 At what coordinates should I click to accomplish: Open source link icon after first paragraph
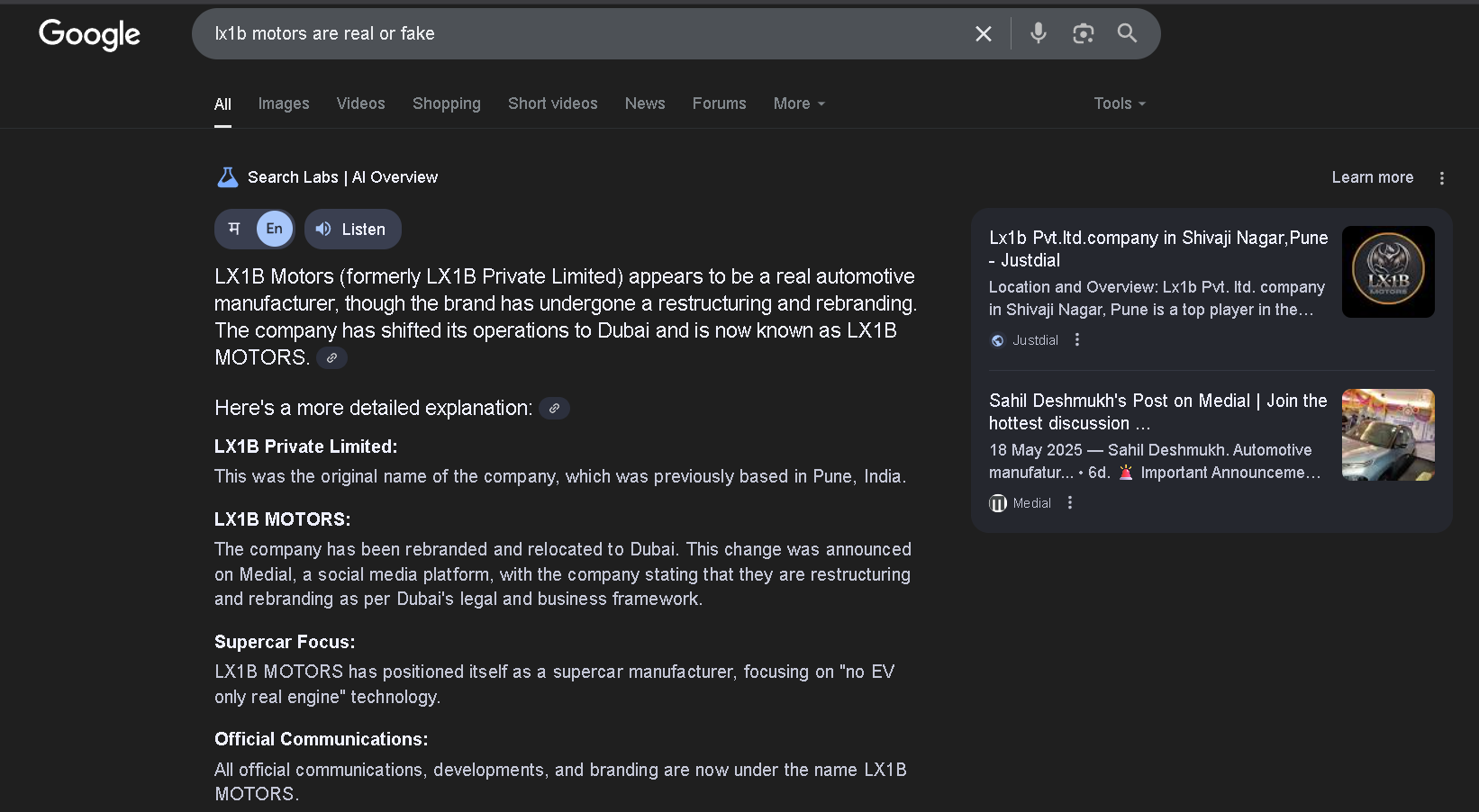(x=331, y=358)
